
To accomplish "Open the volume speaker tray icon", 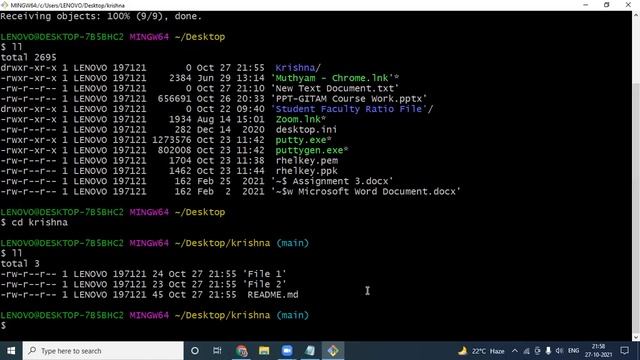I will tap(559, 351).
